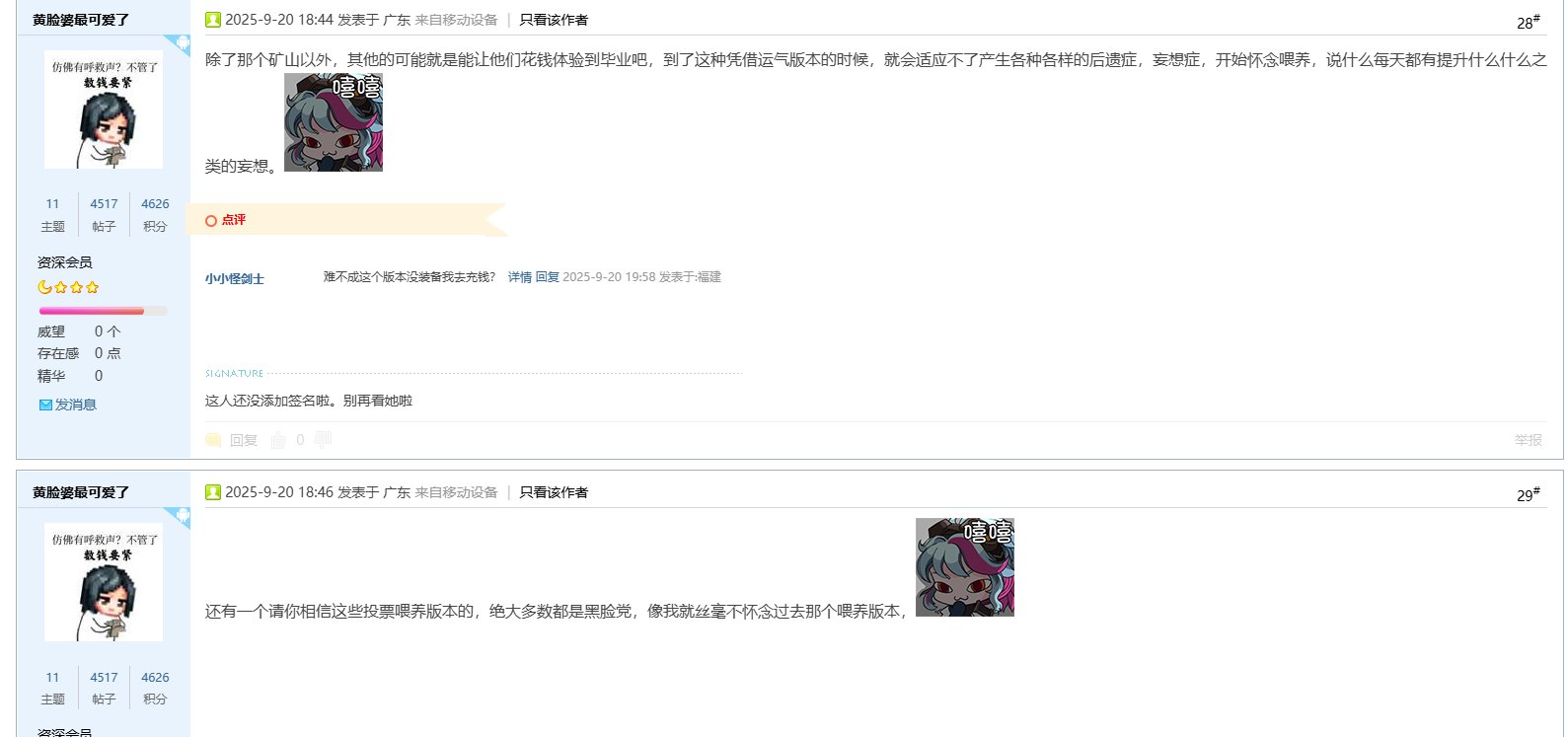This screenshot has width=1568, height=737.
Task: Click 举报 to report post 28
Action: 1529,440
